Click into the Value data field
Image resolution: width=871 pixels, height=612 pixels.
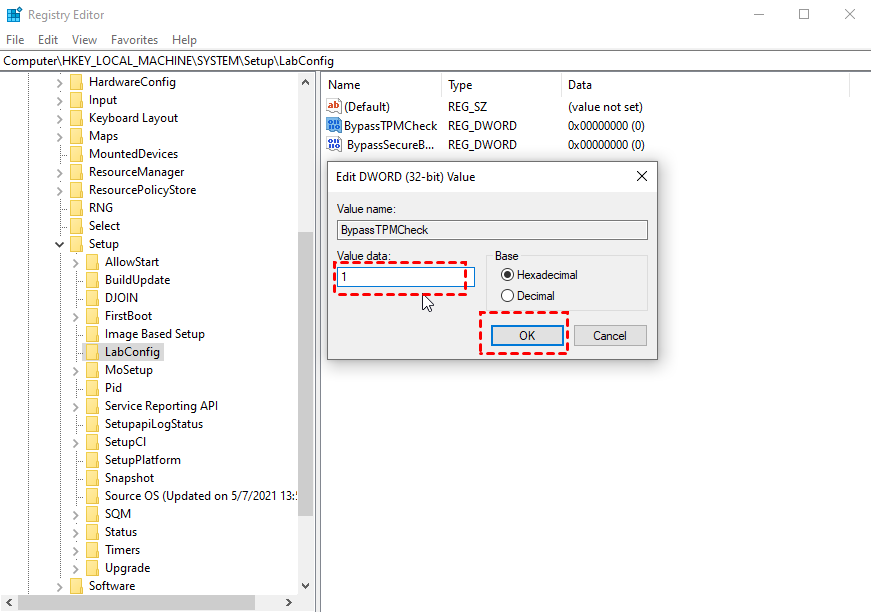point(406,277)
